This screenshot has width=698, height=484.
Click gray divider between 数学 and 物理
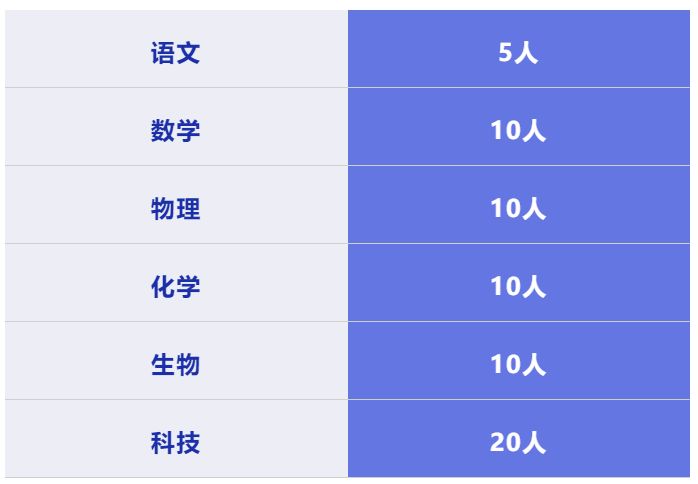coord(176,166)
